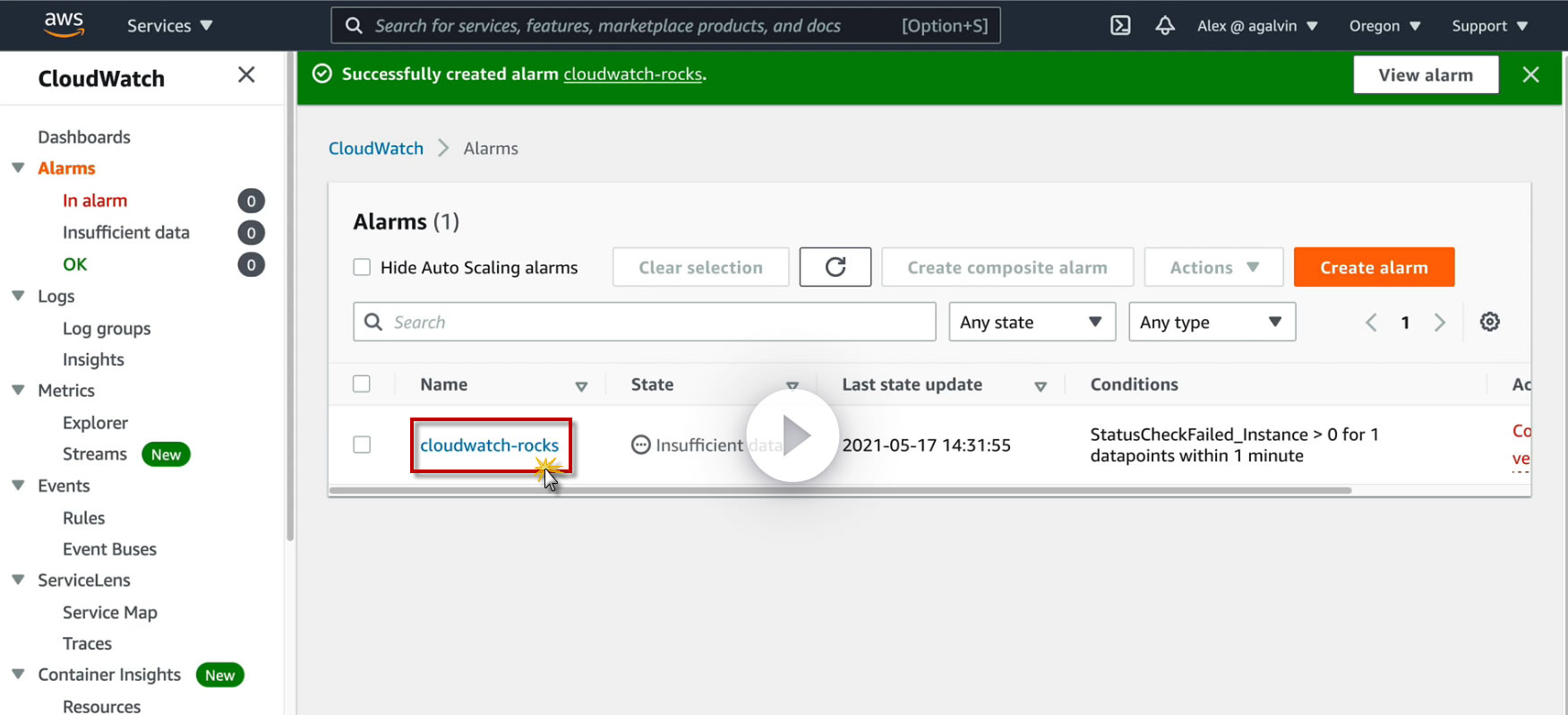Dismiss the green success banner
The height and width of the screenshot is (715, 1568).
pos(1530,74)
